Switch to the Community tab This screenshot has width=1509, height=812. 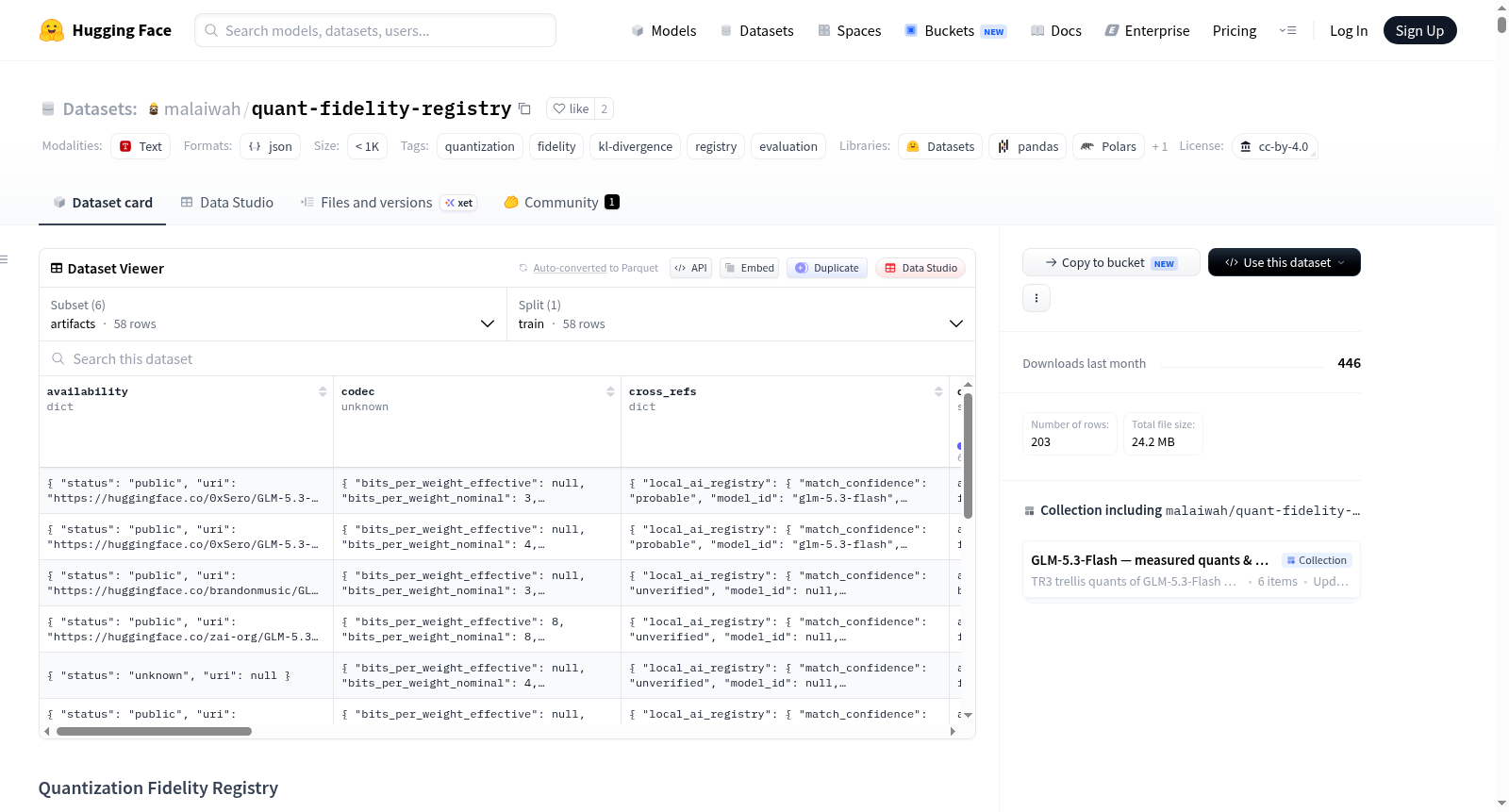561,202
